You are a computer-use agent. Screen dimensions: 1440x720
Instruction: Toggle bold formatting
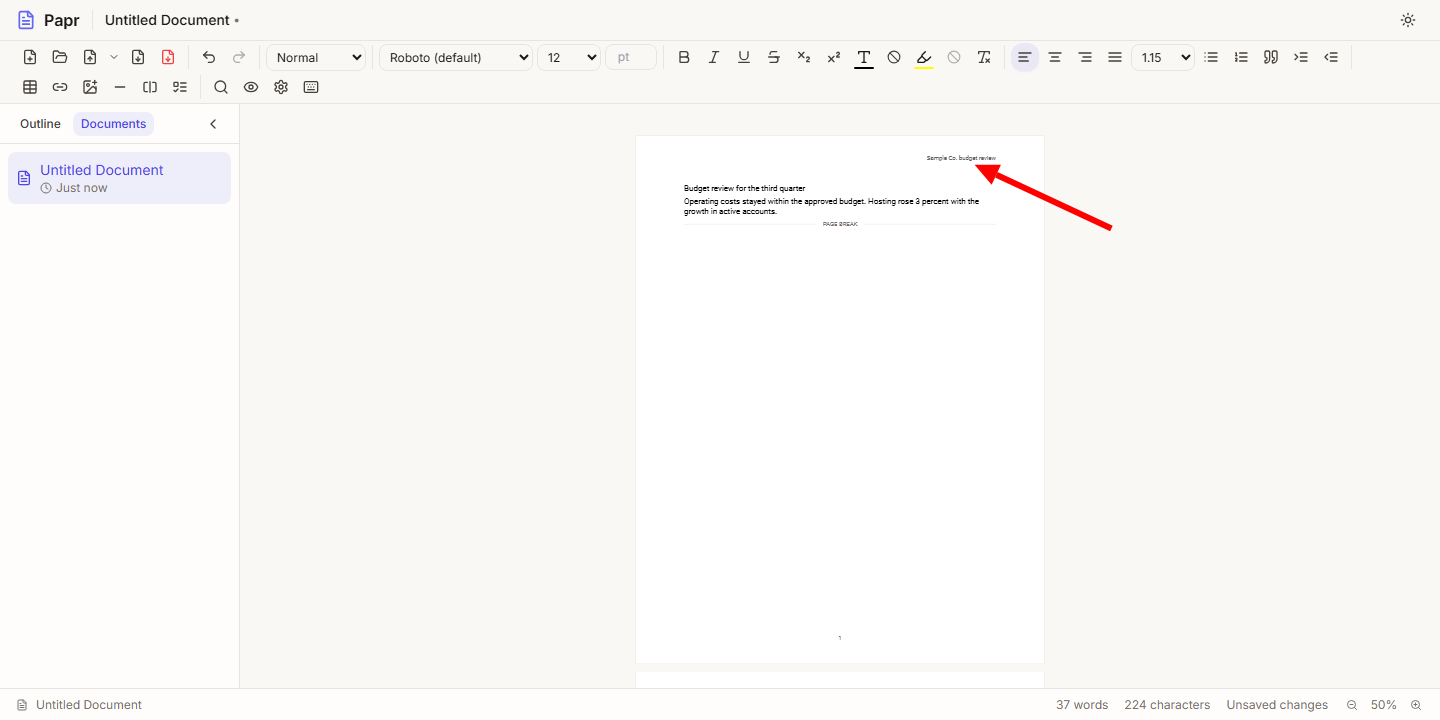tap(684, 57)
